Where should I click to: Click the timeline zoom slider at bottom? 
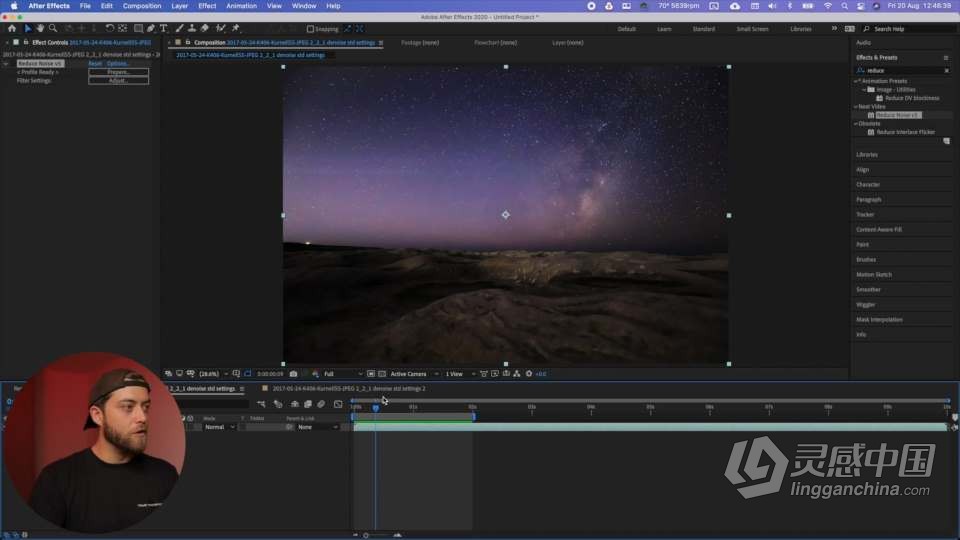click(x=366, y=535)
